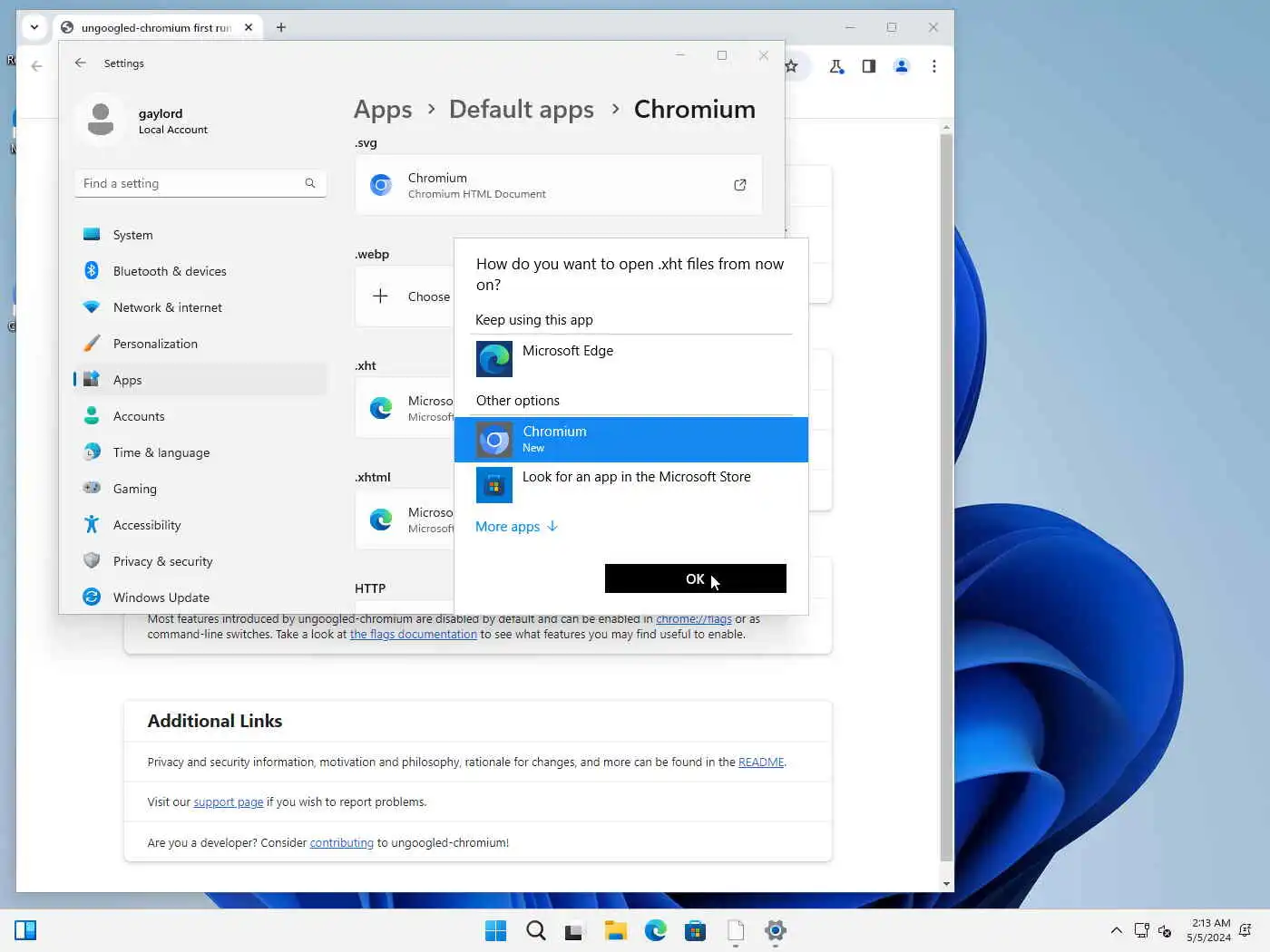Click the Privacy shield icon
Image resolution: width=1270 pixels, height=952 pixels.
coord(92,560)
